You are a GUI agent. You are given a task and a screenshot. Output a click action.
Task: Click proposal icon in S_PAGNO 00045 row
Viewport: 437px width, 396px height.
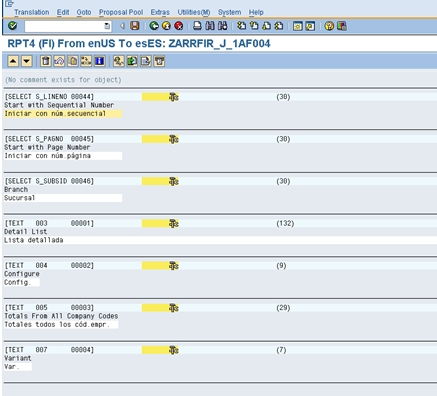click(x=174, y=139)
